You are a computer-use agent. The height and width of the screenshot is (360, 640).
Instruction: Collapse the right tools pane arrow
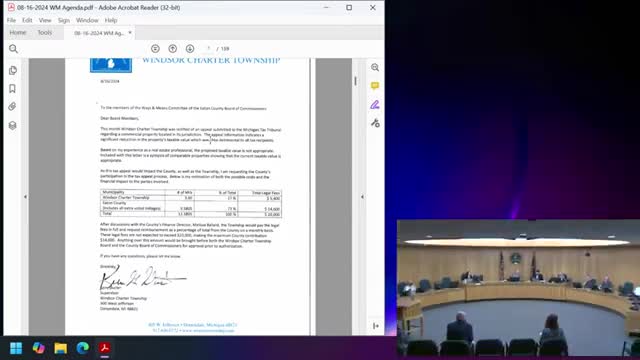point(362,197)
